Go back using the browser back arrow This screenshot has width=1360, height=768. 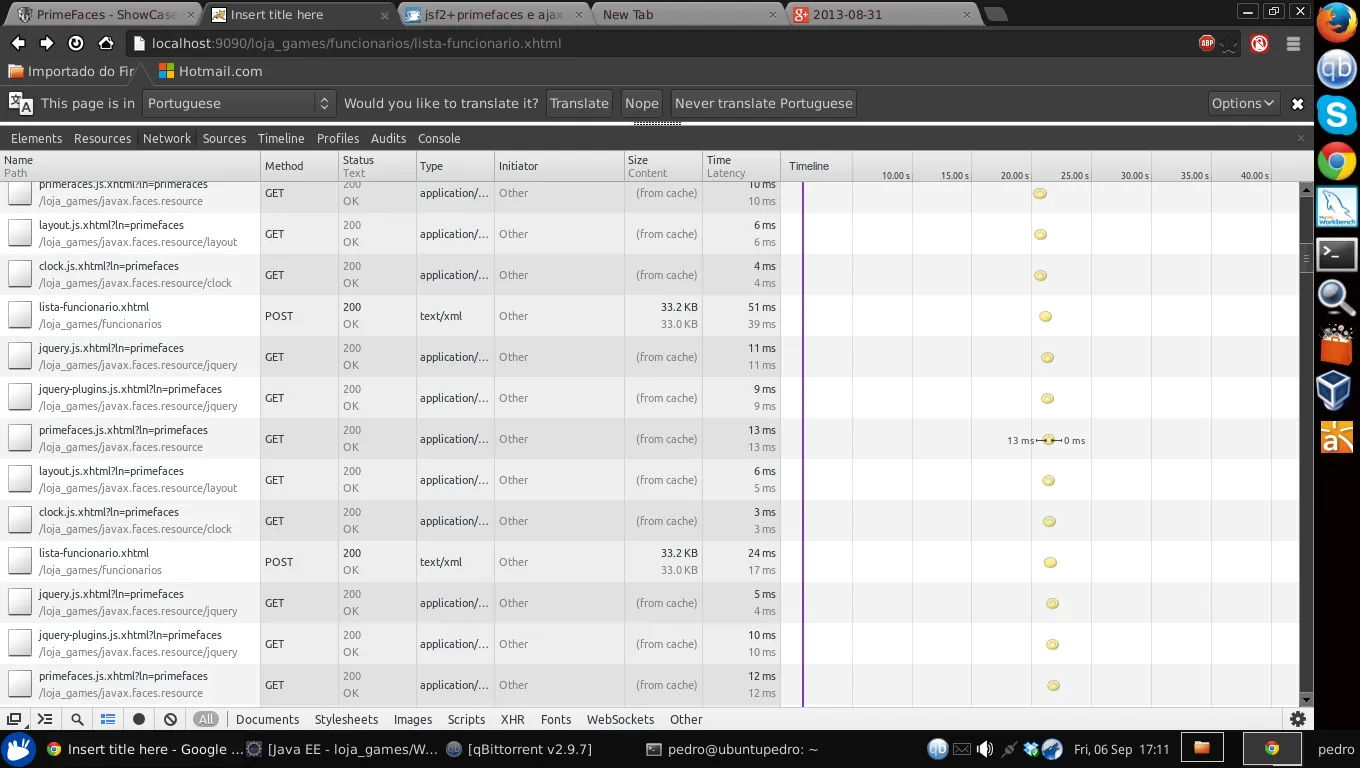pyautogui.click(x=18, y=43)
